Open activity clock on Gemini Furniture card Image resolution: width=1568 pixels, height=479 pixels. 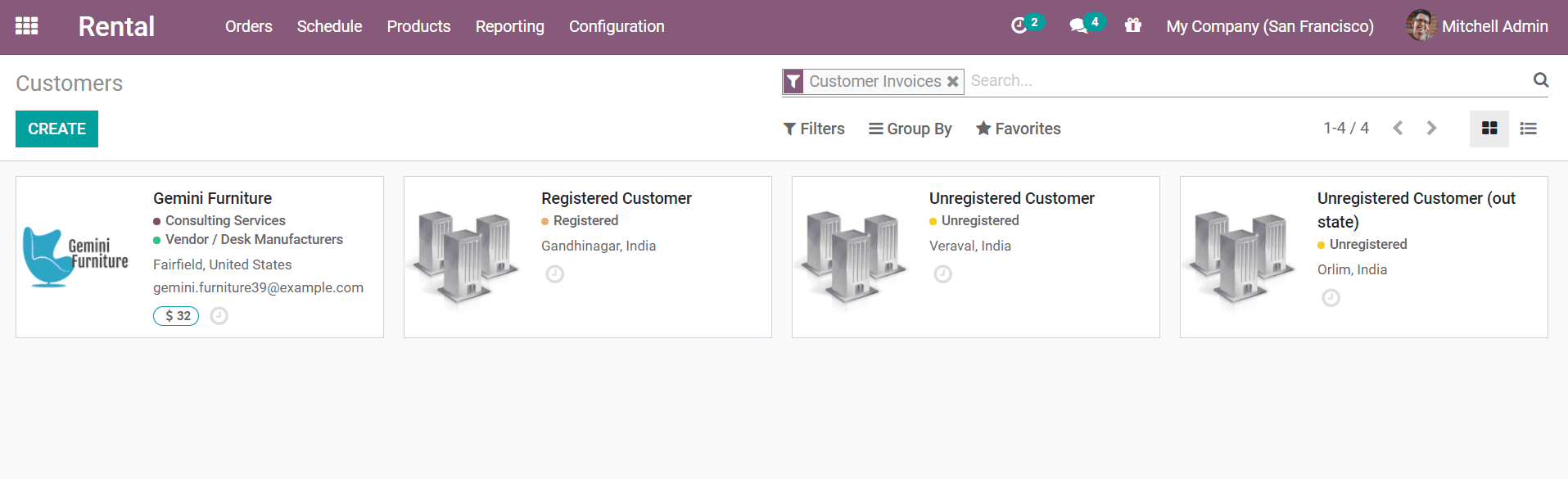tap(219, 316)
